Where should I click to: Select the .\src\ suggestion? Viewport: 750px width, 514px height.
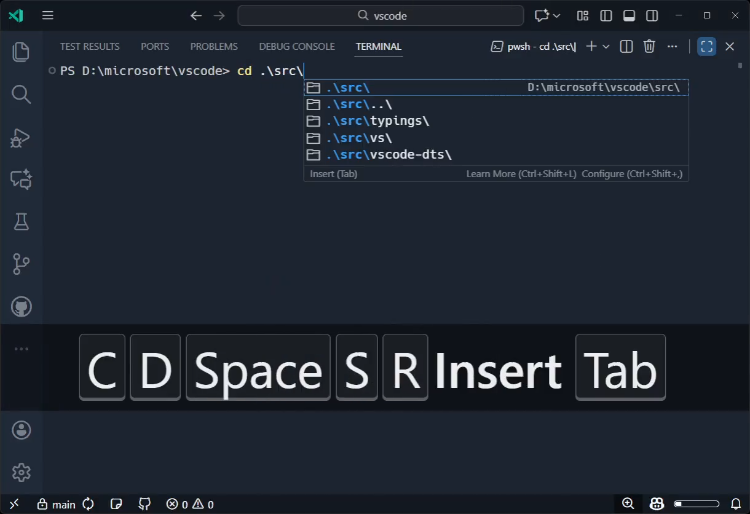pos(496,87)
